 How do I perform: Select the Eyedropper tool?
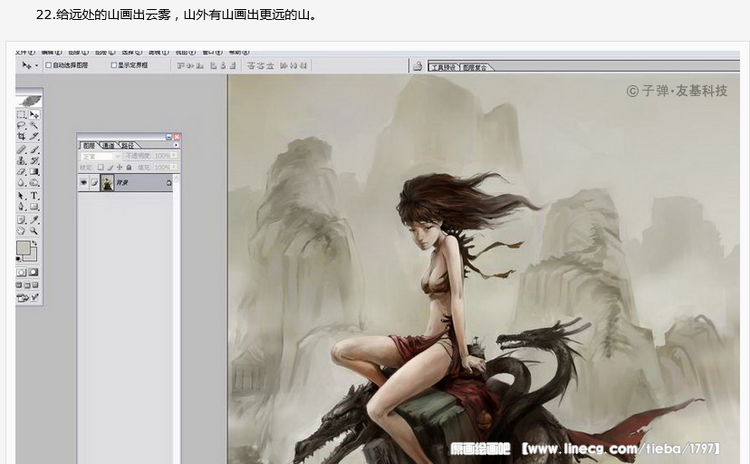[34, 220]
